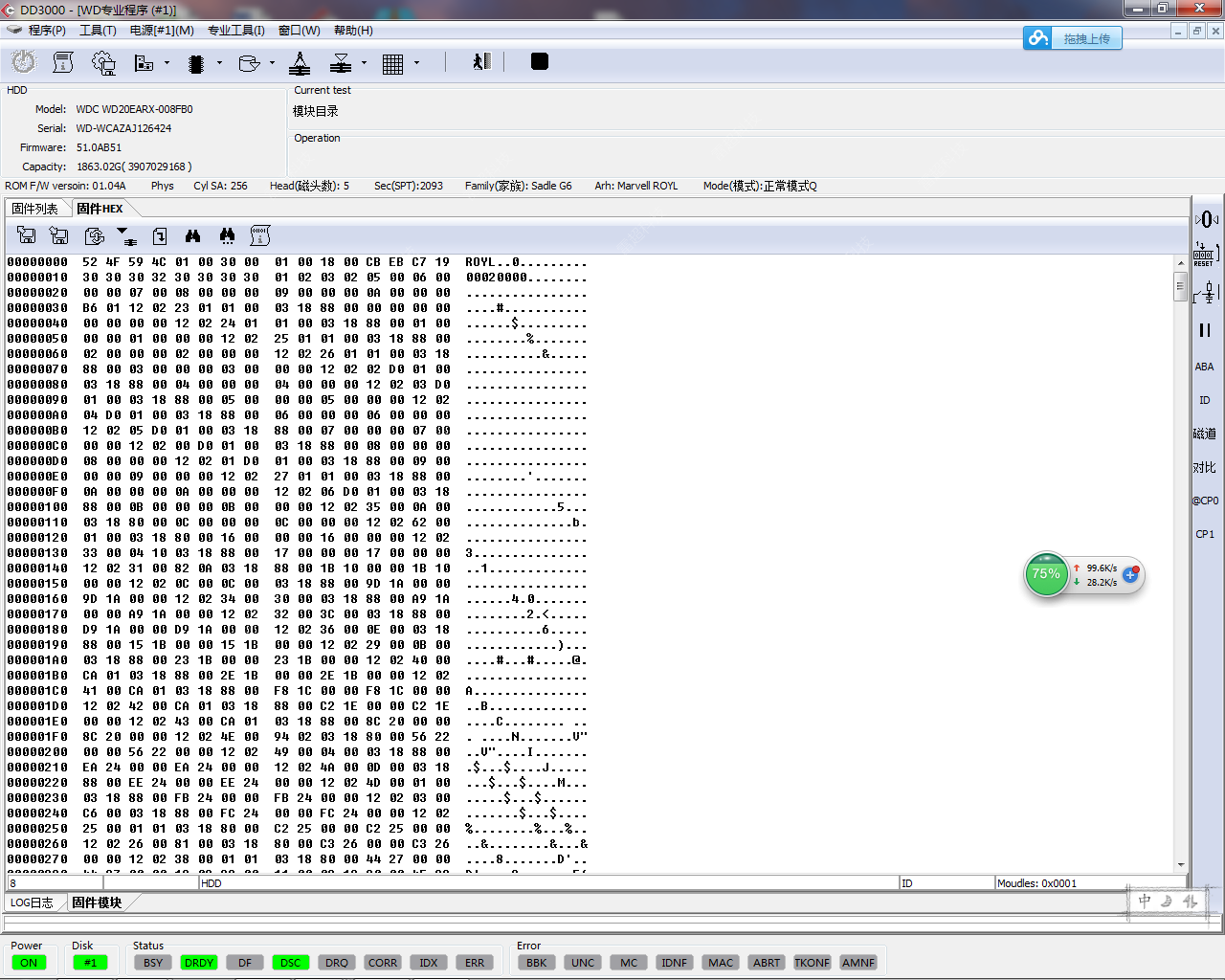Screen dimensions: 1225x980
Task: Click the exit door icon in toolbar
Action: click(x=481, y=62)
